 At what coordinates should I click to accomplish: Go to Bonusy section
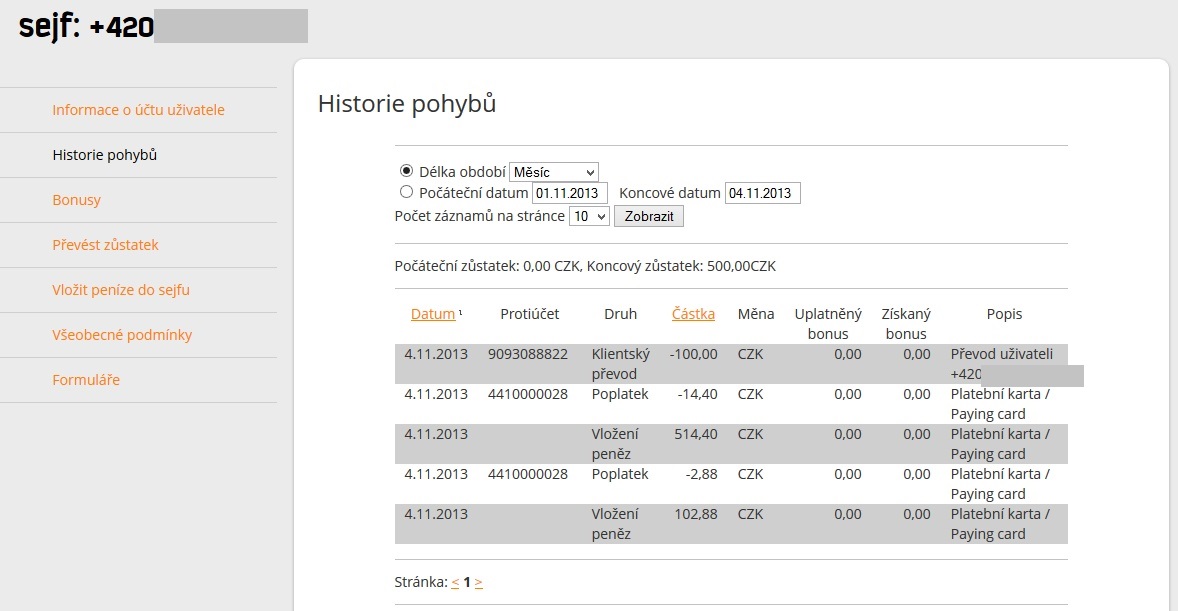[x=77, y=200]
